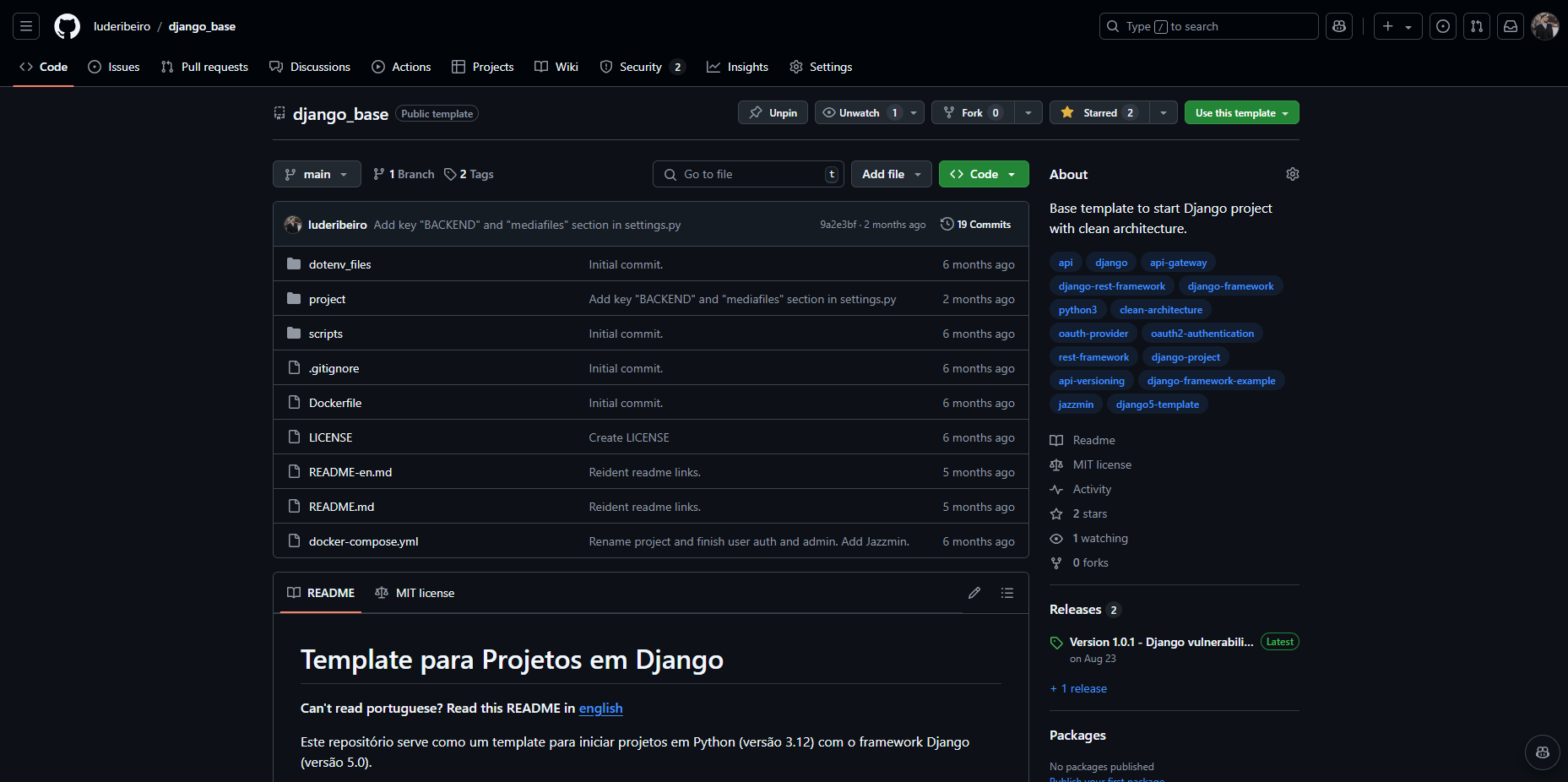Click the oauth2-authentication topic tag
The height and width of the screenshot is (782, 1568).
pos(1202,334)
